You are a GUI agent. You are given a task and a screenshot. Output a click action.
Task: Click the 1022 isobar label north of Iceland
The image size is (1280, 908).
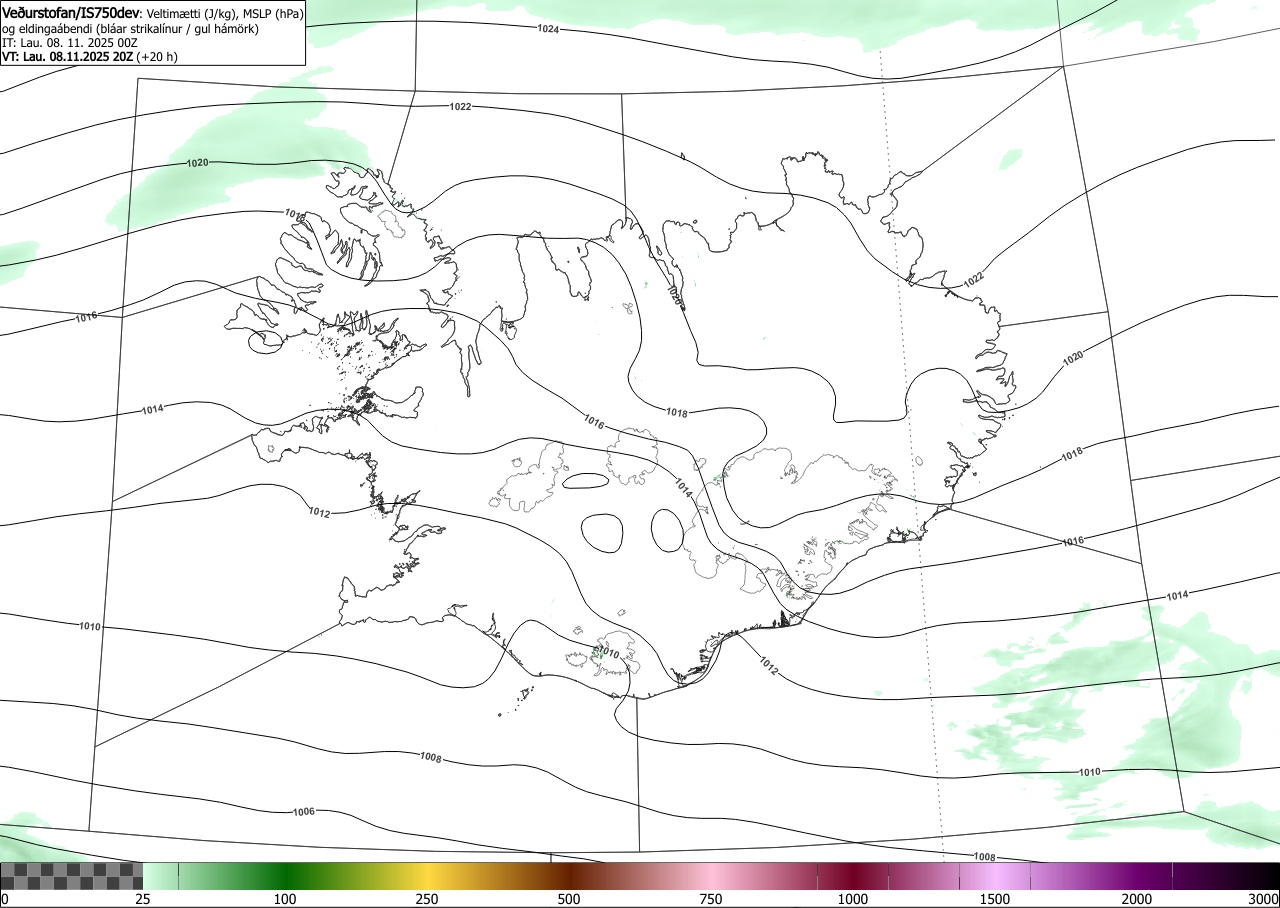[461, 106]
